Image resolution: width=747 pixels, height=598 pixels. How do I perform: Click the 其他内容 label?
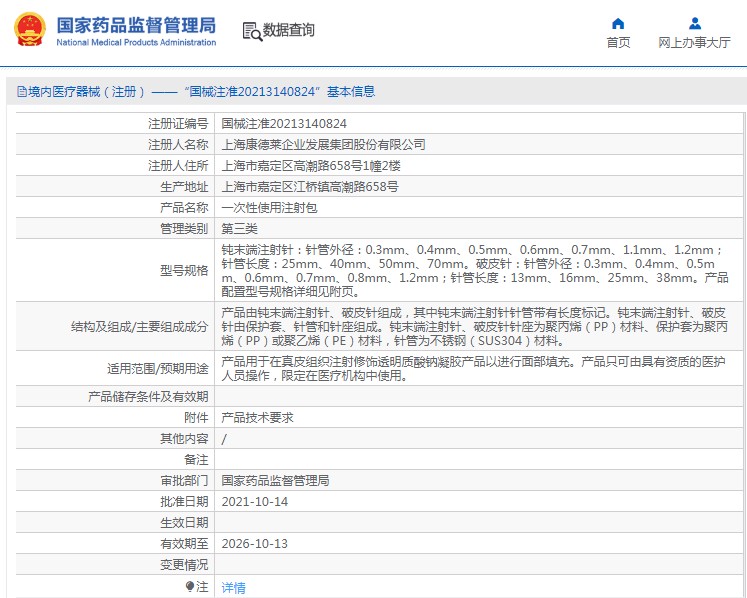(x=184, y=439)
